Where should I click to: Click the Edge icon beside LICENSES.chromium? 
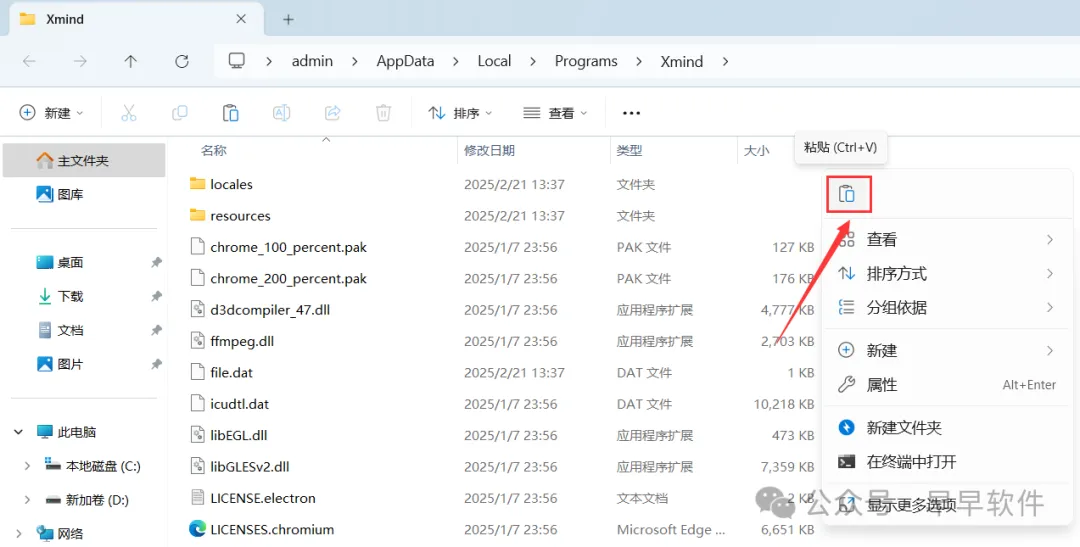[x=198, y=529]
